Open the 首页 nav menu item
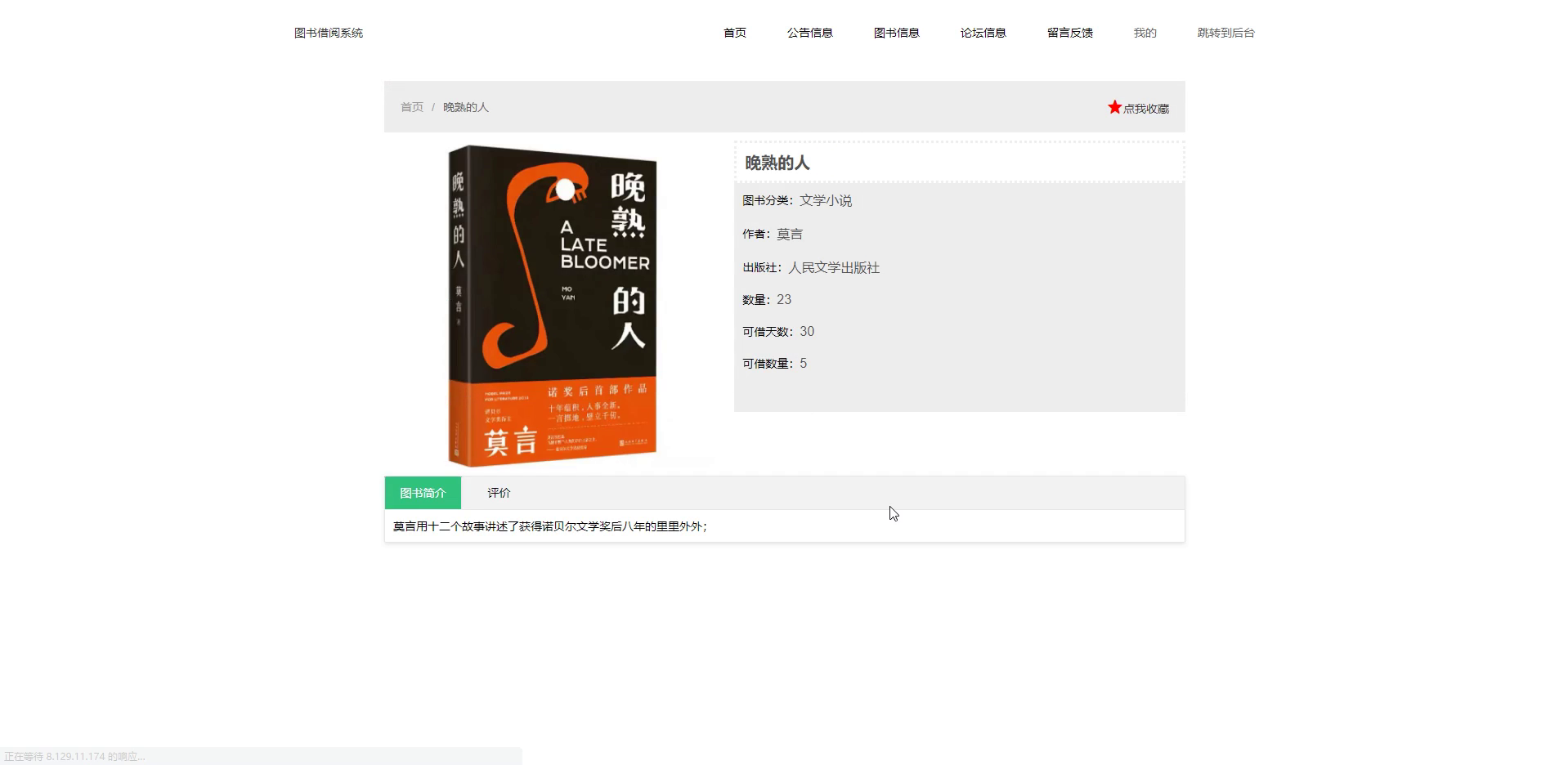1568x765 pixels. [734, 33]
